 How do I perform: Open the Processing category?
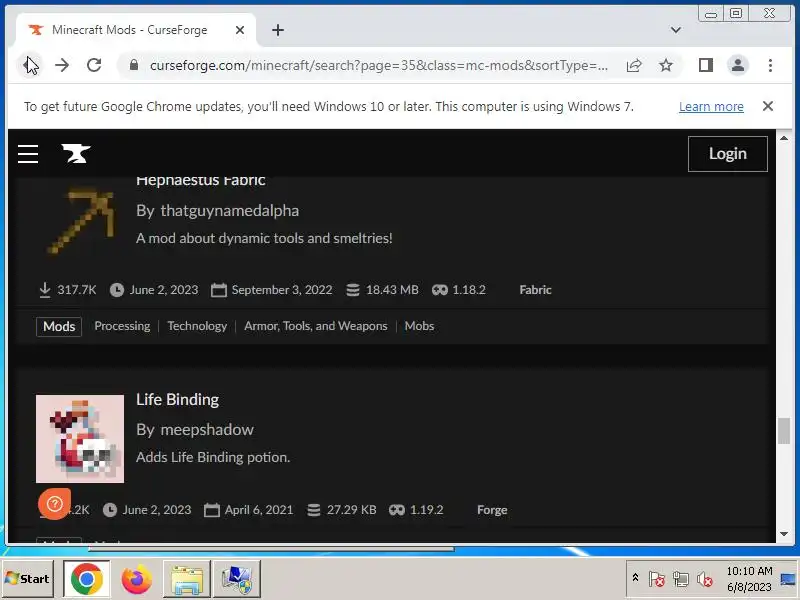coord(122,326)
